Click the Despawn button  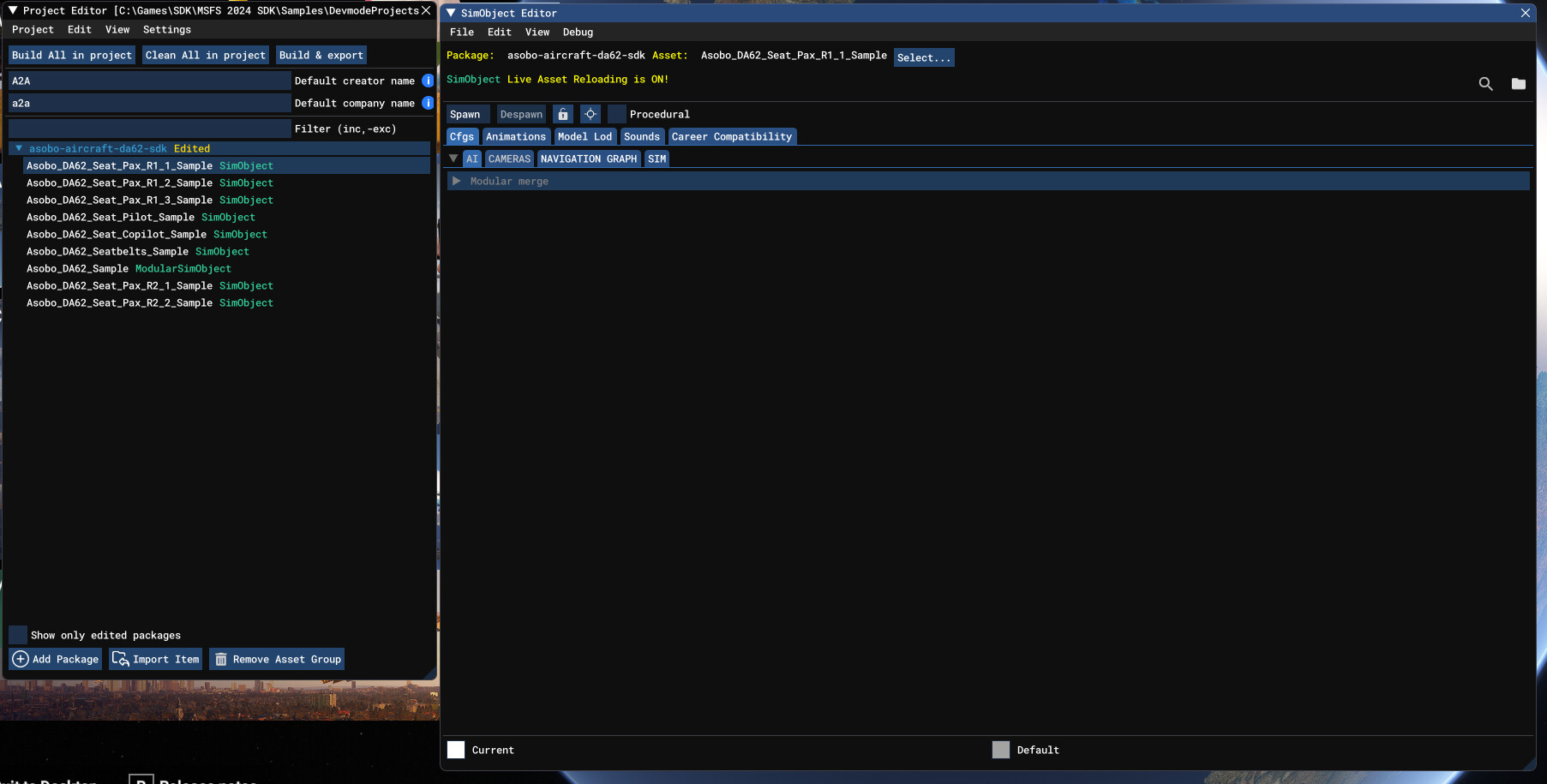click(521, 114)
